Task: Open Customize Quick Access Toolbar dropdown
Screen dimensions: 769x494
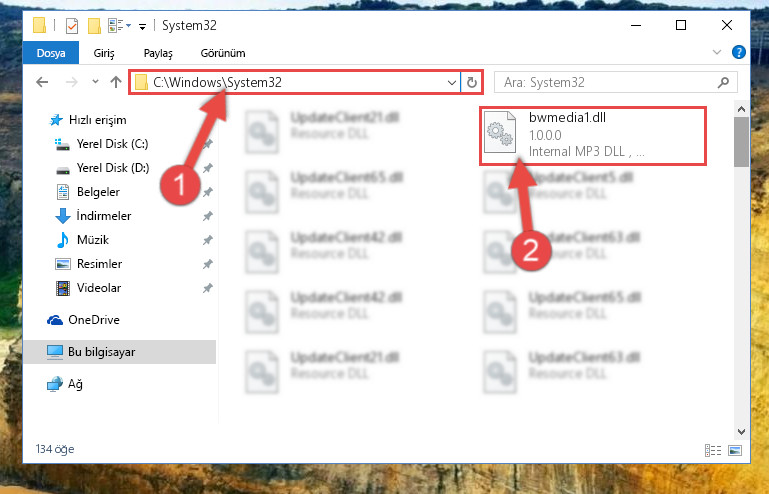Action: [x=142, y=26]
